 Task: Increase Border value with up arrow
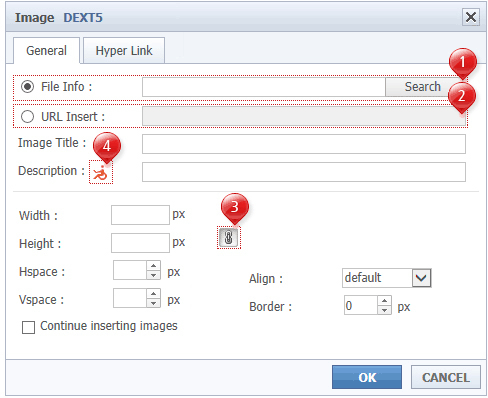point(384,301)
